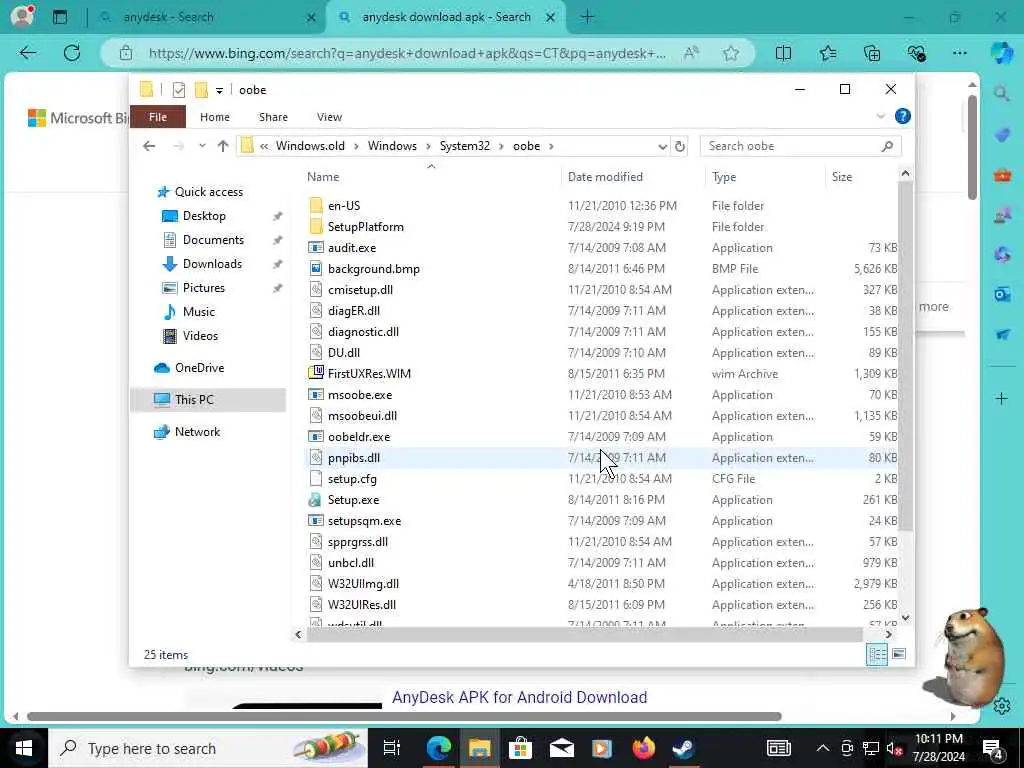The width and height of the screenshot is (1024, 768).
Task: Sort files by Type column header
Action: tap(724, 177)
